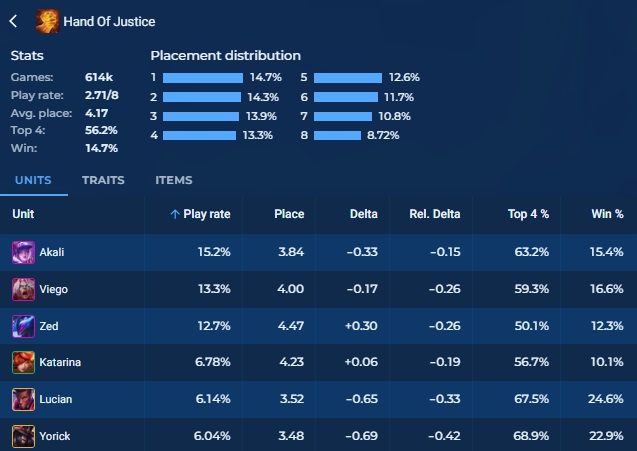Open Akali's champion portrait icon
Screen dimensions: 637x451
23,252
